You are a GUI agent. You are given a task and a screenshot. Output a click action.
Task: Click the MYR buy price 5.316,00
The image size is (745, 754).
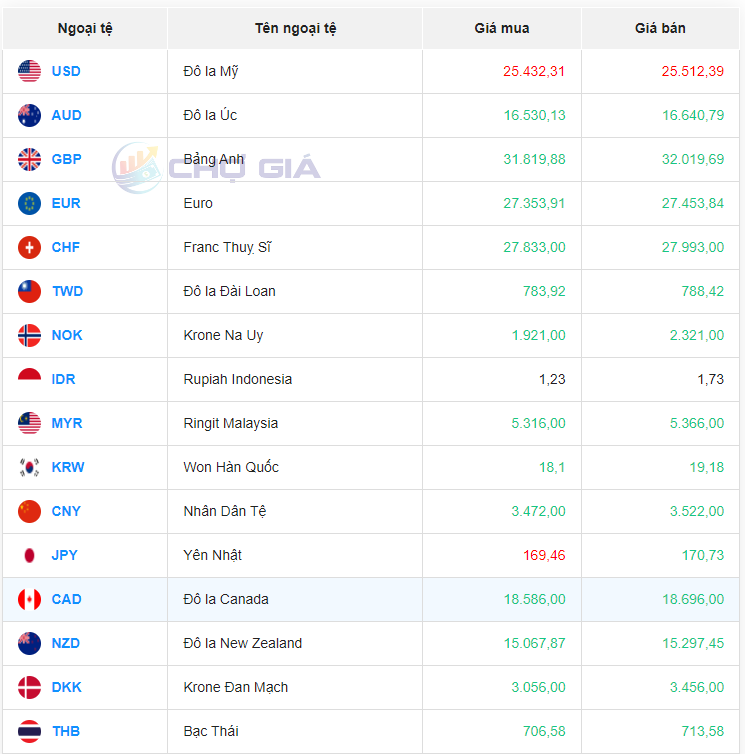tap(538, 423)
